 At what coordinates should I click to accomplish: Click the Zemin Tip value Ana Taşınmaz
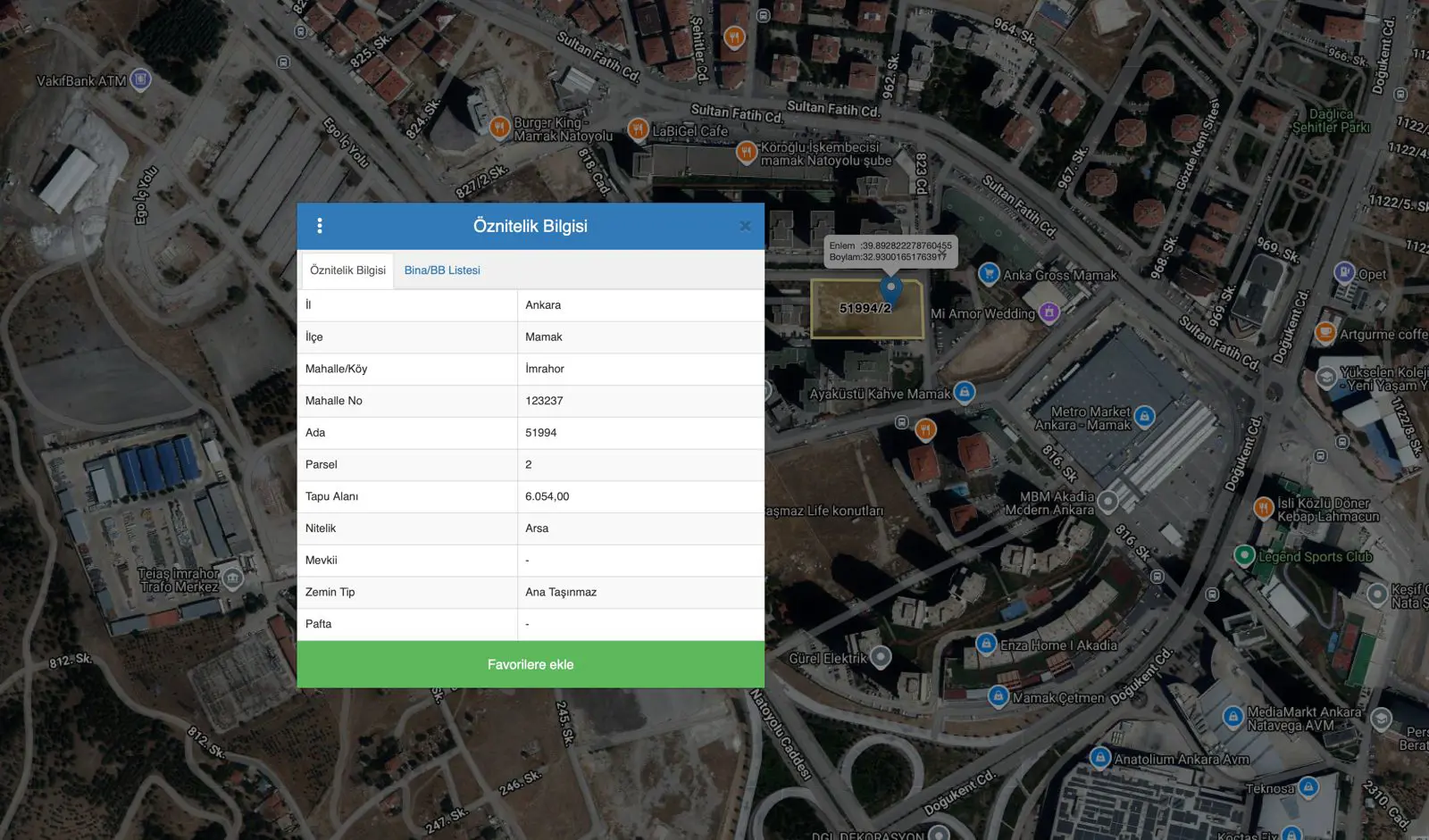tap(561, 593)
